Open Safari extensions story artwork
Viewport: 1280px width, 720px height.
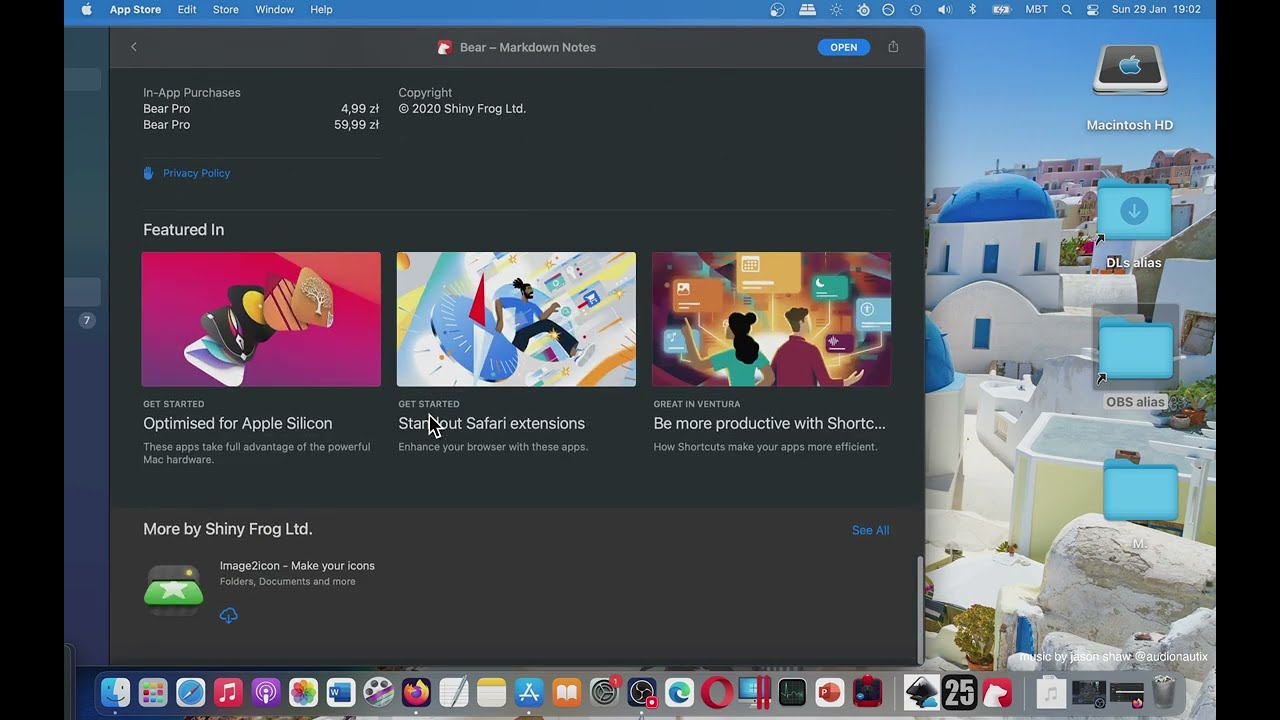(516, 319)
